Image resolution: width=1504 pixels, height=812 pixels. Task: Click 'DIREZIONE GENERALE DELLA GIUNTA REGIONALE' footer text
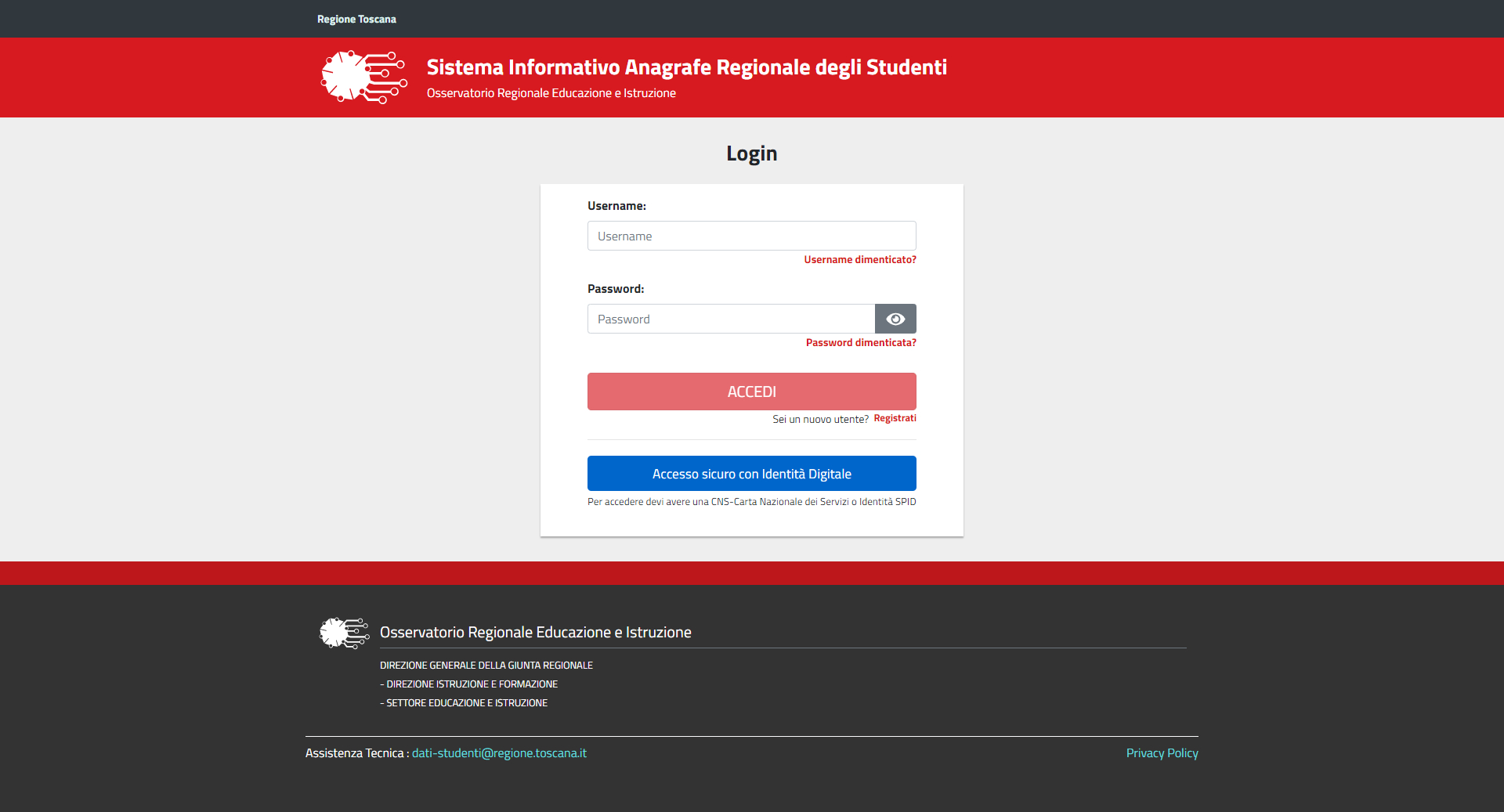pos(486,666)
